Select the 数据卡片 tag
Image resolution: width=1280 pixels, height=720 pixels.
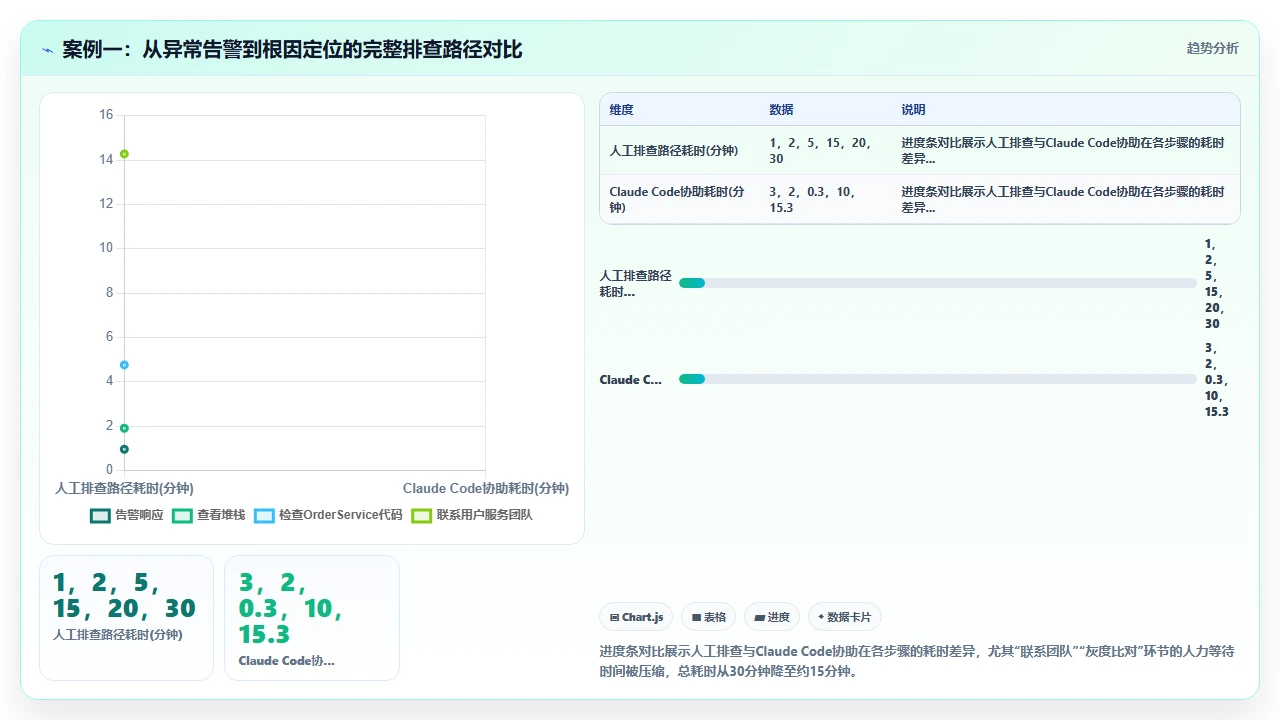click(845, 617)
